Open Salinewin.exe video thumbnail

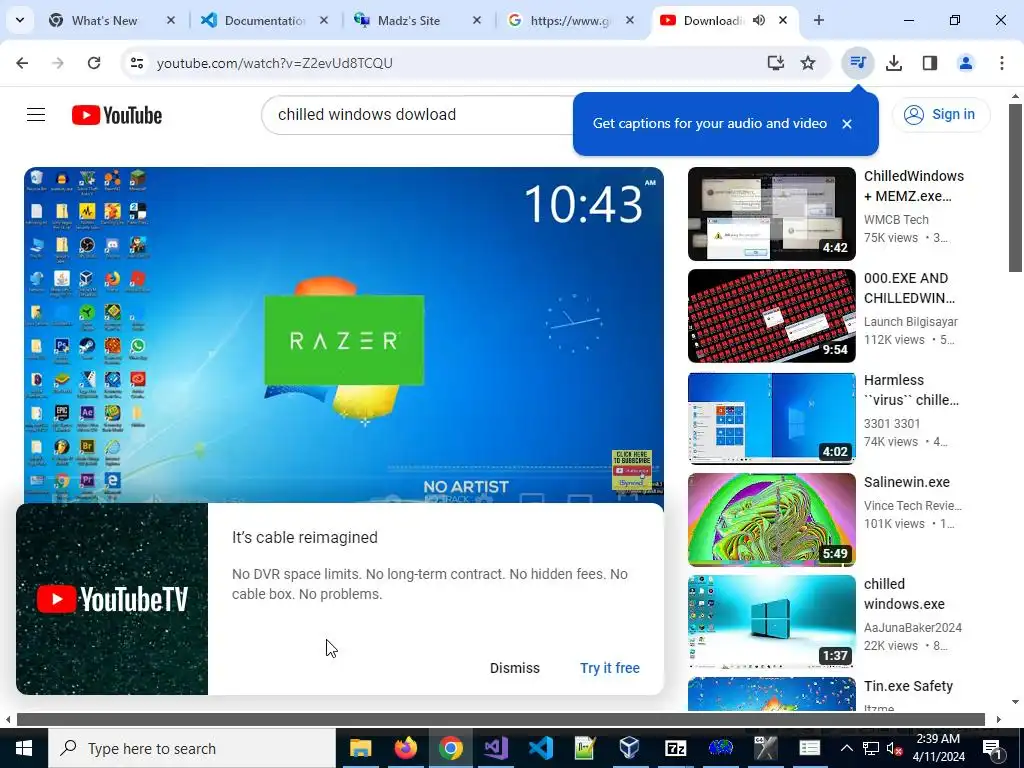[772, 520]
